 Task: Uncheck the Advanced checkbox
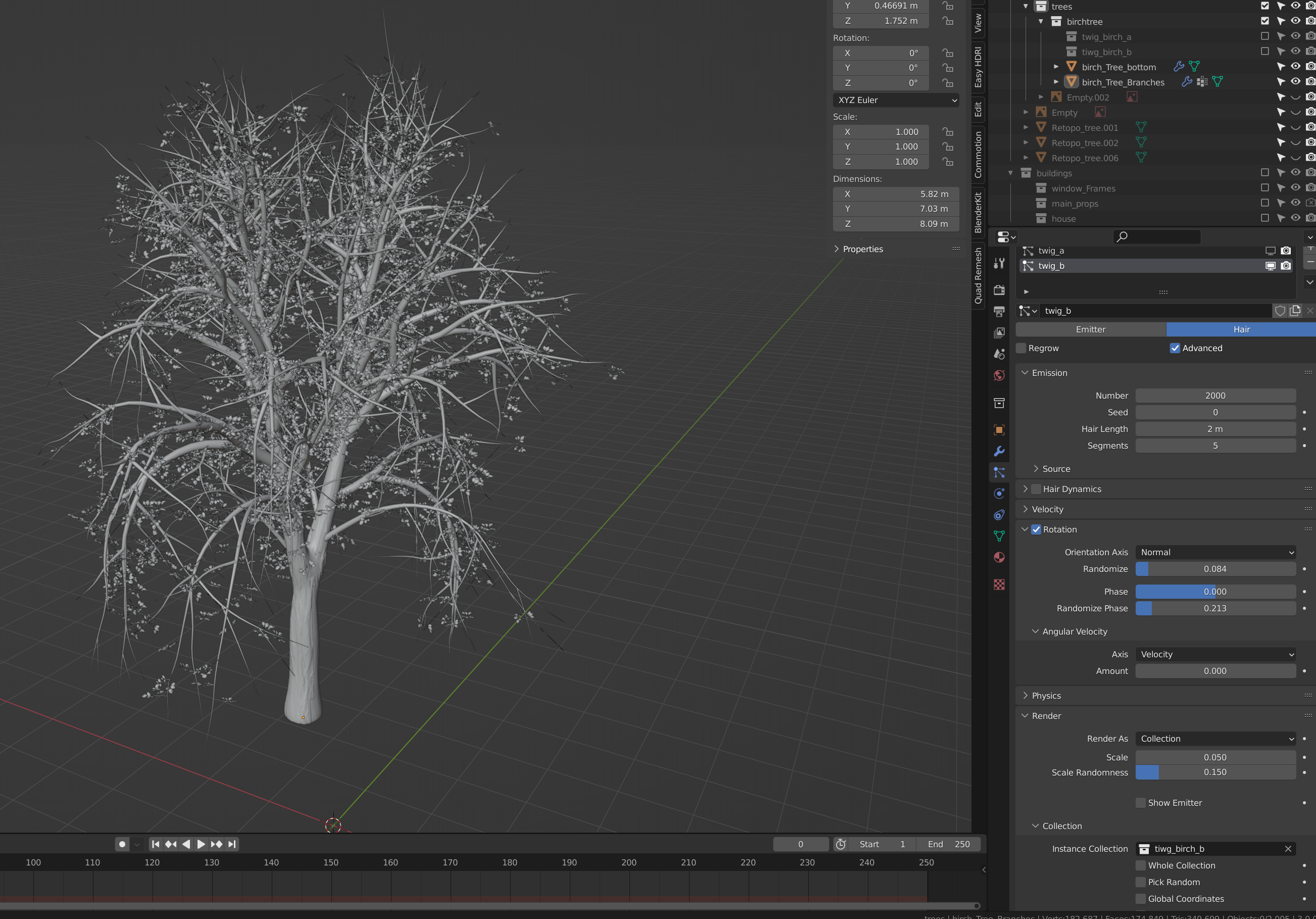(x=1175, y=348)
